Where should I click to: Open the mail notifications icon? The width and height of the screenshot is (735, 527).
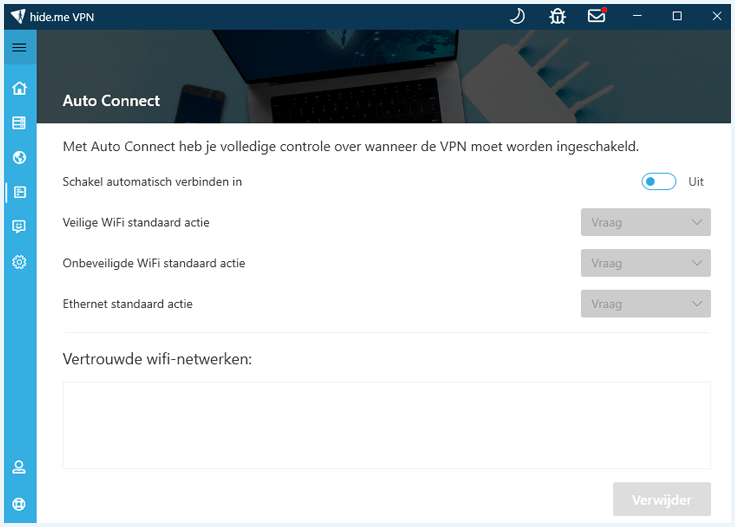597,15
